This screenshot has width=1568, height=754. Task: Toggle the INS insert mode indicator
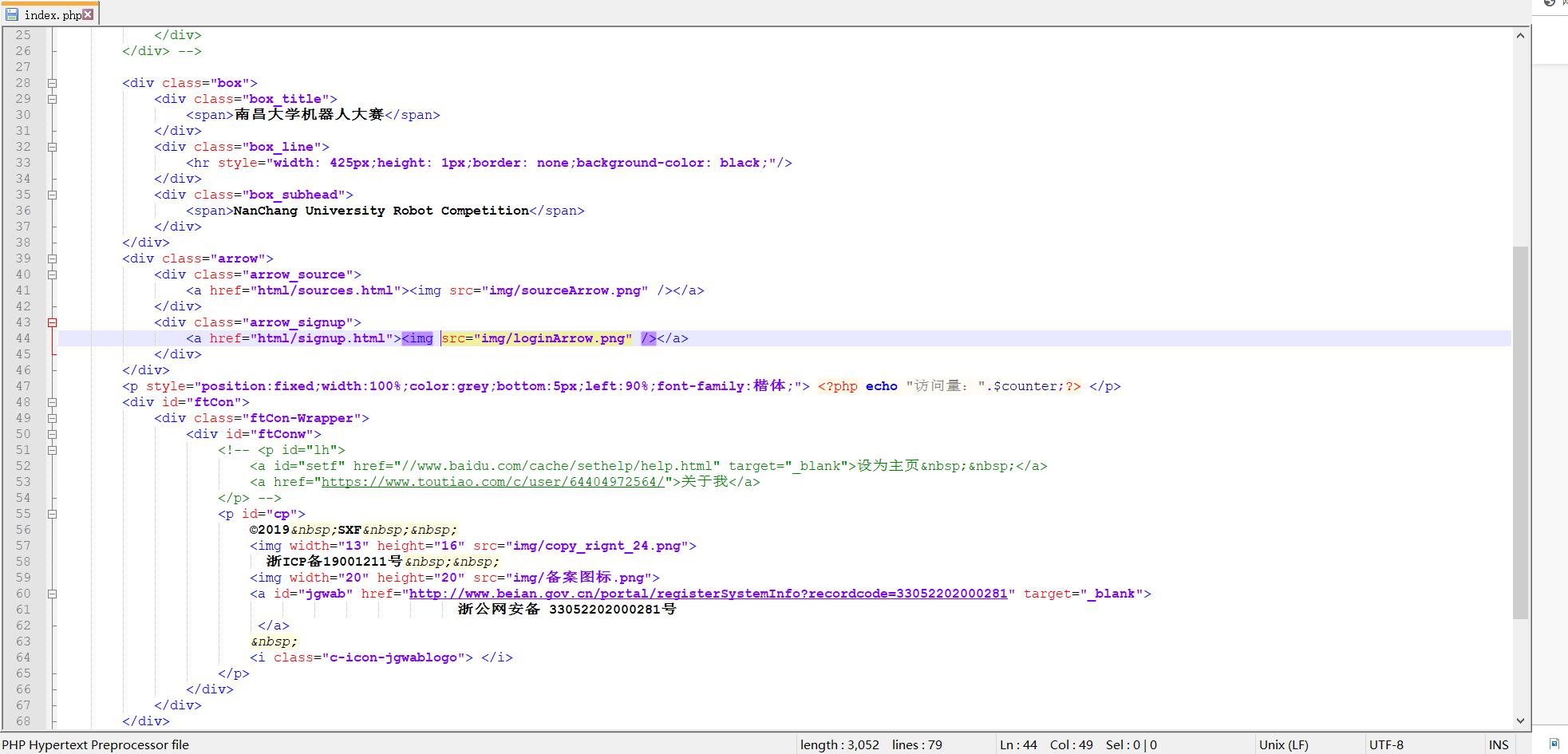(1499, 744)
